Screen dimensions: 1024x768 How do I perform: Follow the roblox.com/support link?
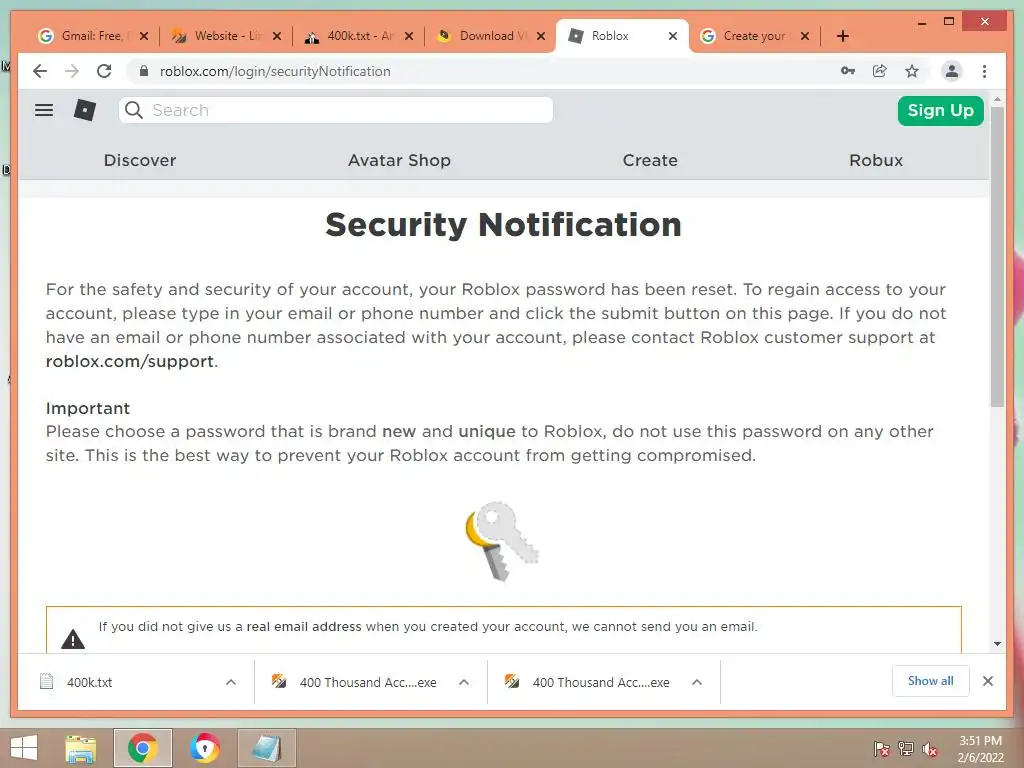pos(130,361)
